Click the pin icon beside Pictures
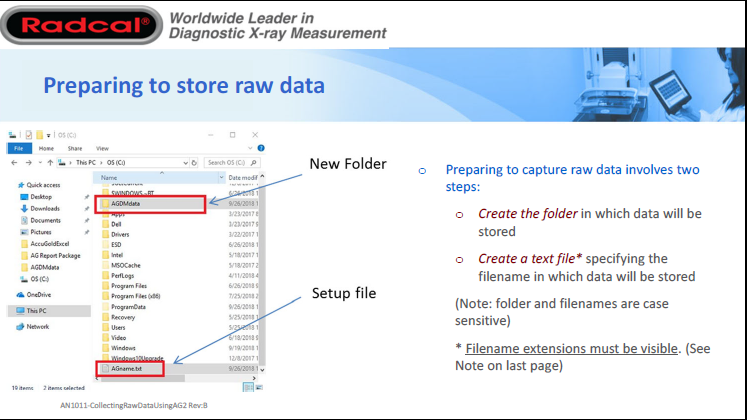Viewport: 747px width, 420px height. coord(87,232)
